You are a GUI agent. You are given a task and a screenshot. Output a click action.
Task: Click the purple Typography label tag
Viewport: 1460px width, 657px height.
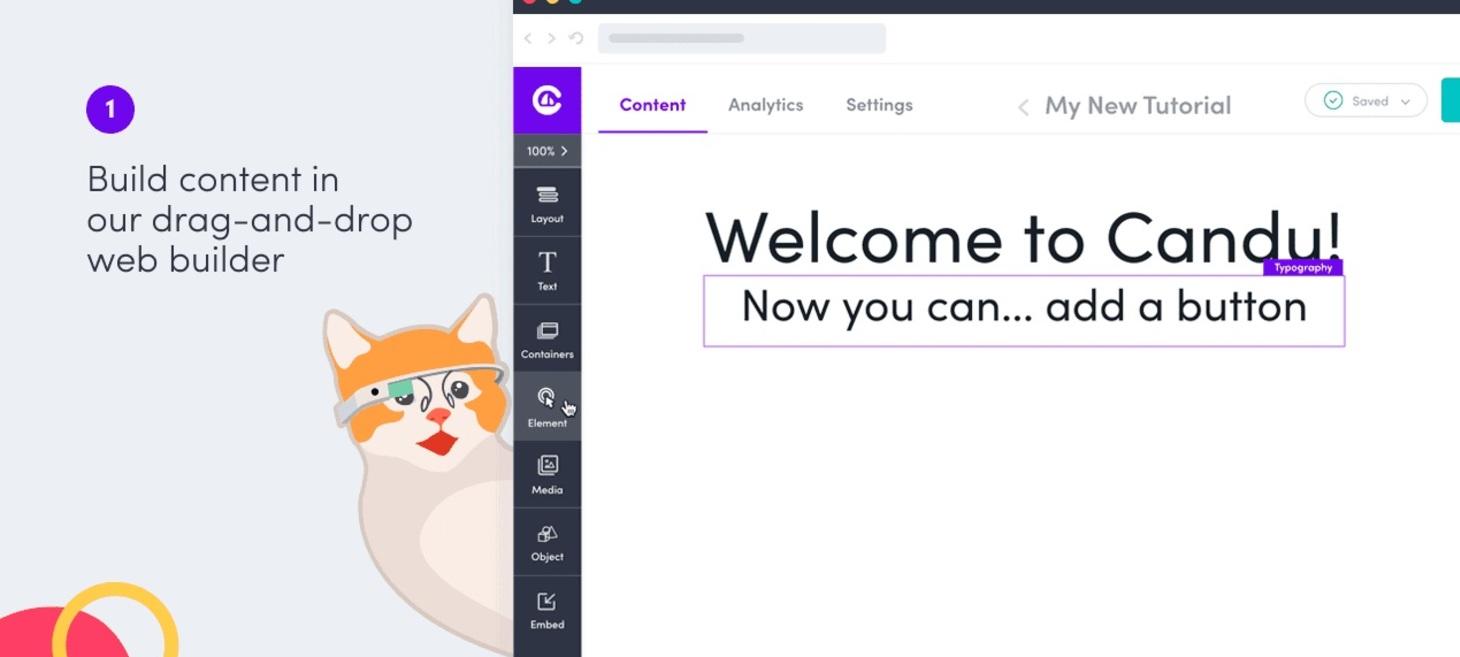pyautogui.click(x=1303, y=268)
